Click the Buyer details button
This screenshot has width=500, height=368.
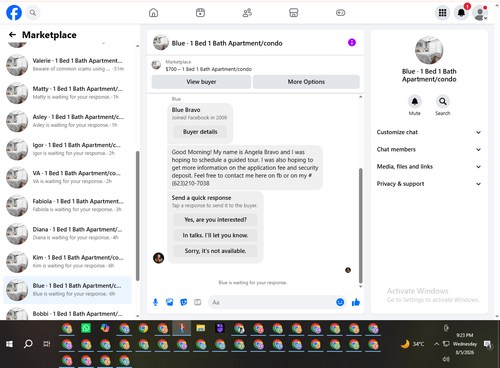tap(200, 132)
